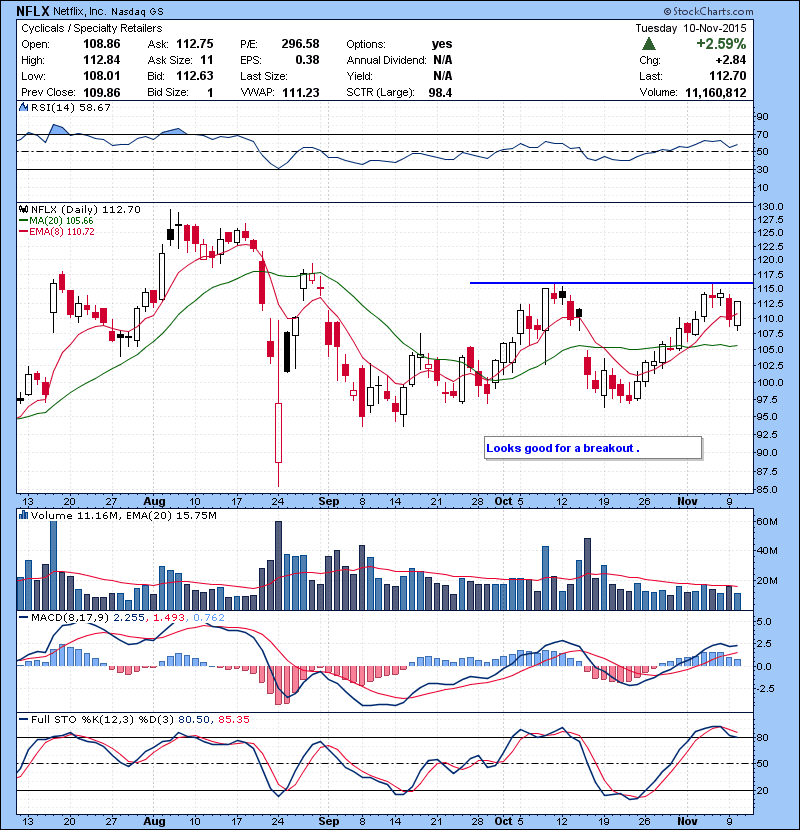
Task: Click the RSI(14) indicator icon
Action: 23,107
